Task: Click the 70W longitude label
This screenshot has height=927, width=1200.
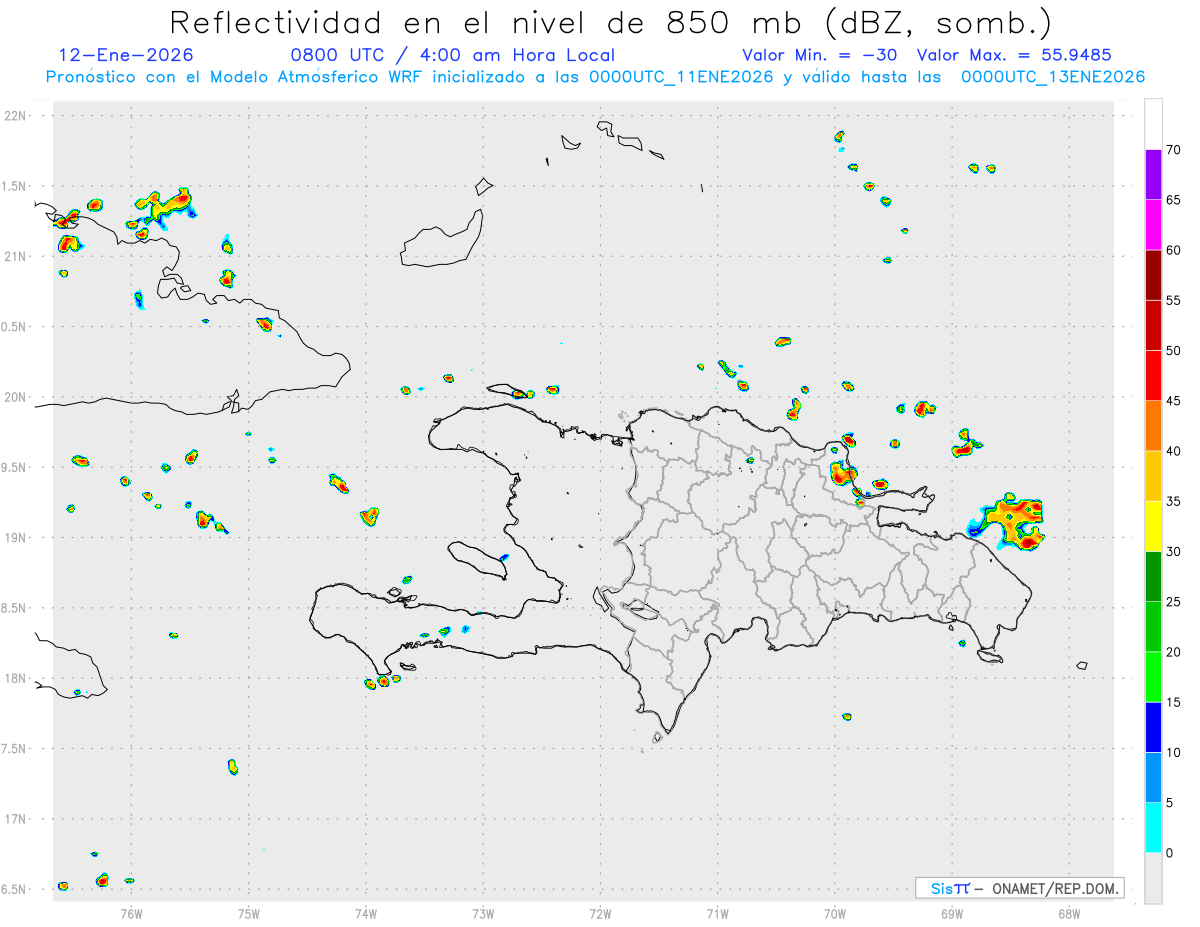Action: (x=835, y=913)
